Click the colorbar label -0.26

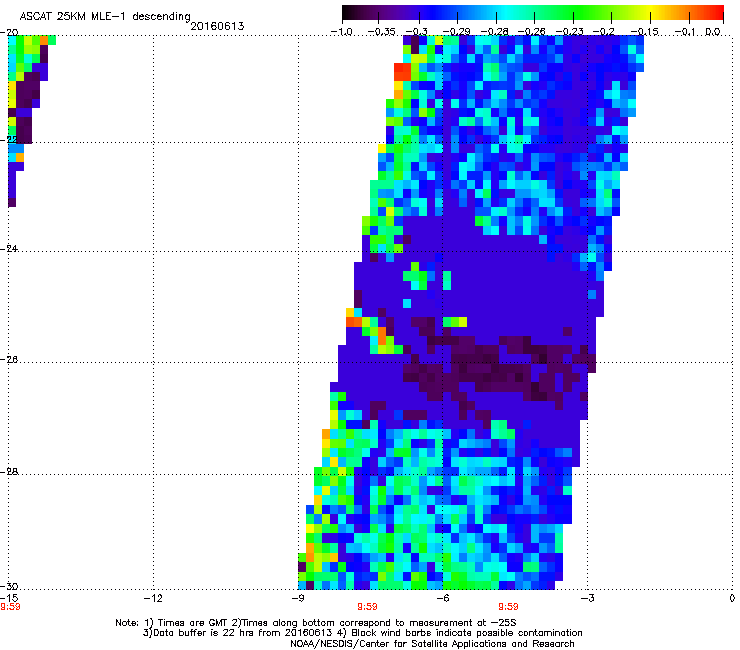coord(532,32)
